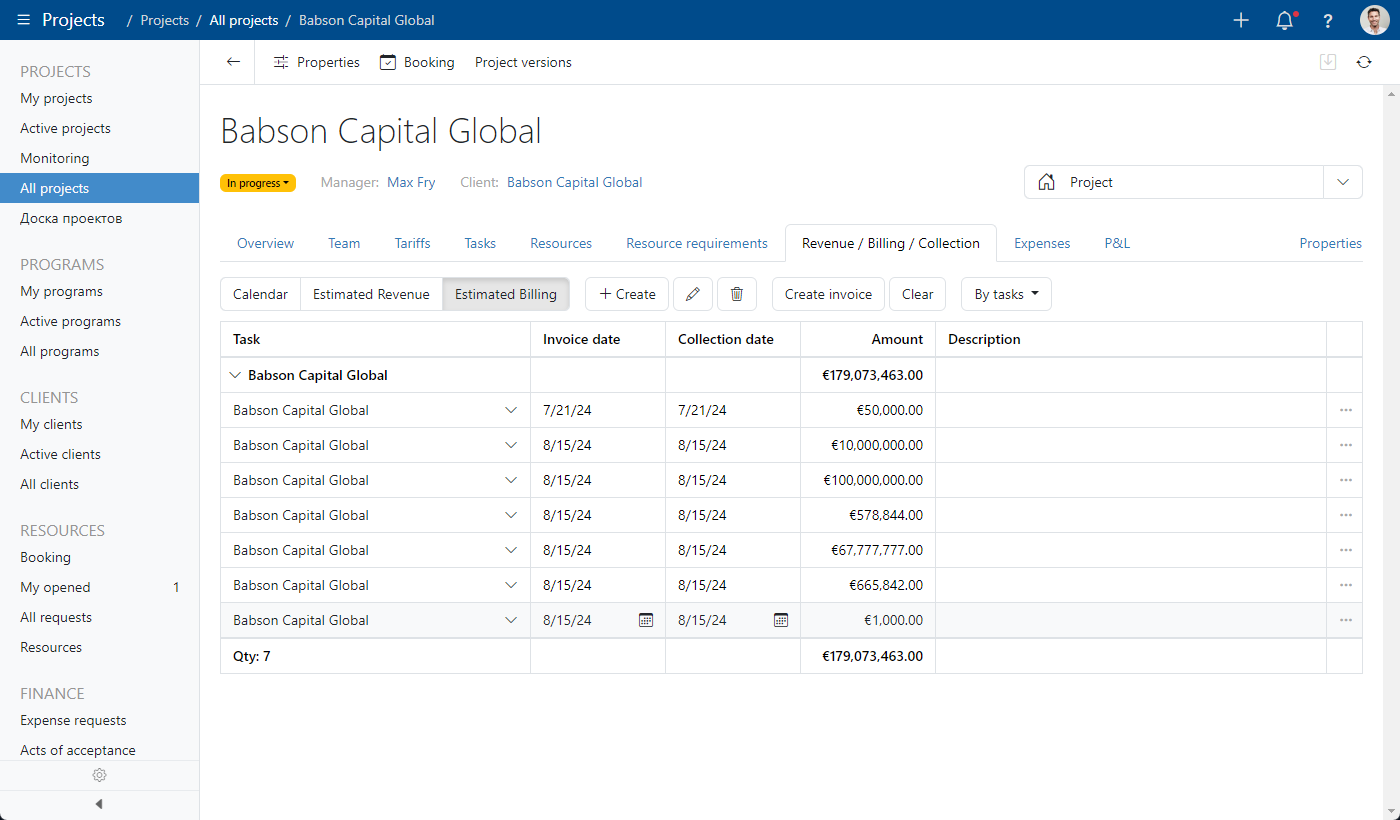The height and width of the screenshot is (820, 1400).
Task: Open row menu for the €100,000,000.00 entry
Action: (x=1345, y=480)
